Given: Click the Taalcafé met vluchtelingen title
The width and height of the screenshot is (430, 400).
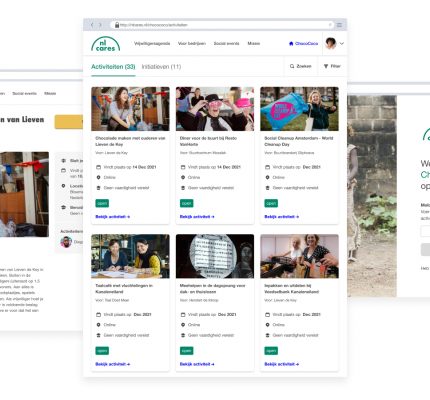Looking at the screenshot, I should [x=124, y=289].
